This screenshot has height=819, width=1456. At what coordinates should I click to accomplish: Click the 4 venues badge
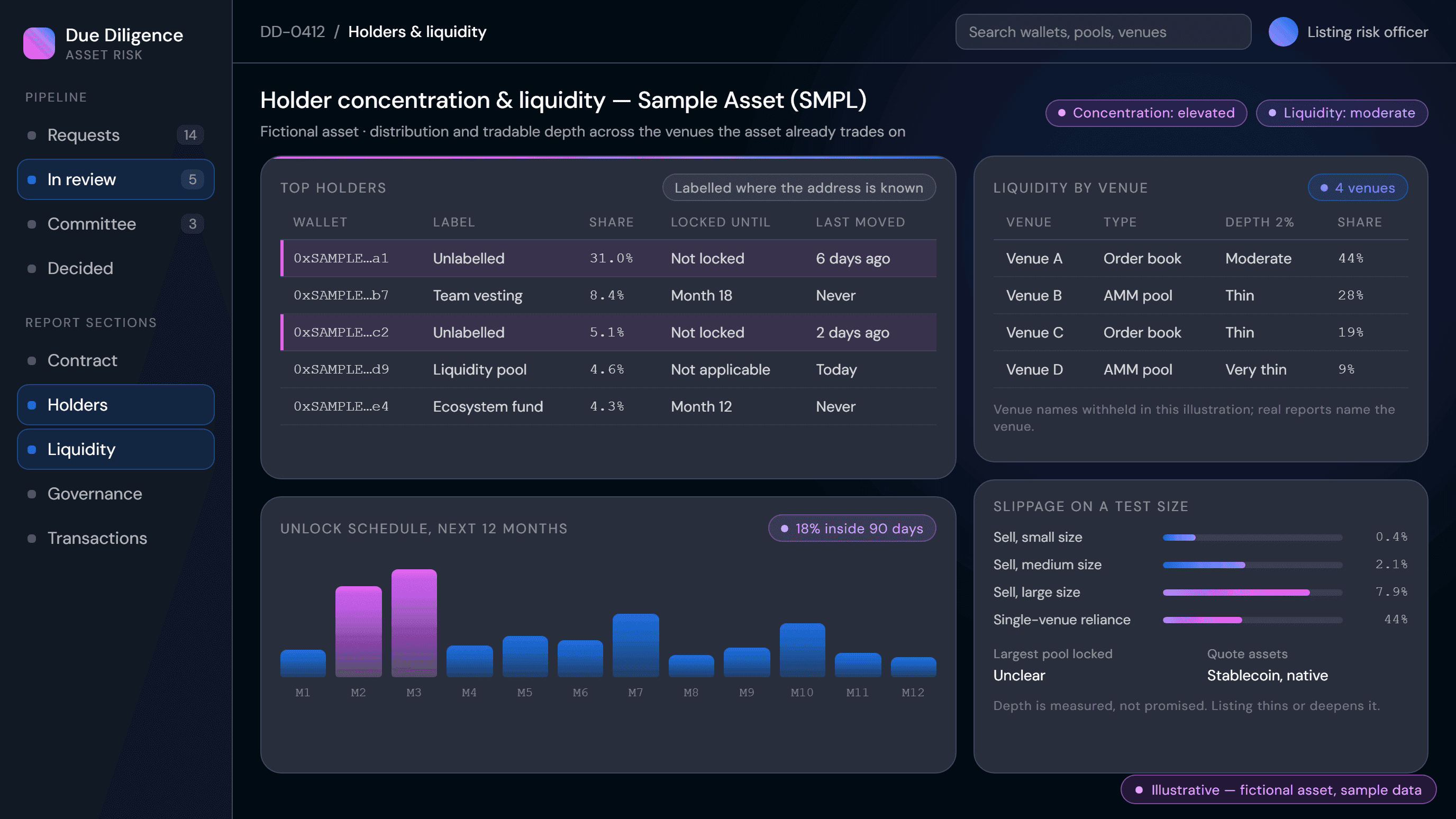point(1357,188)
